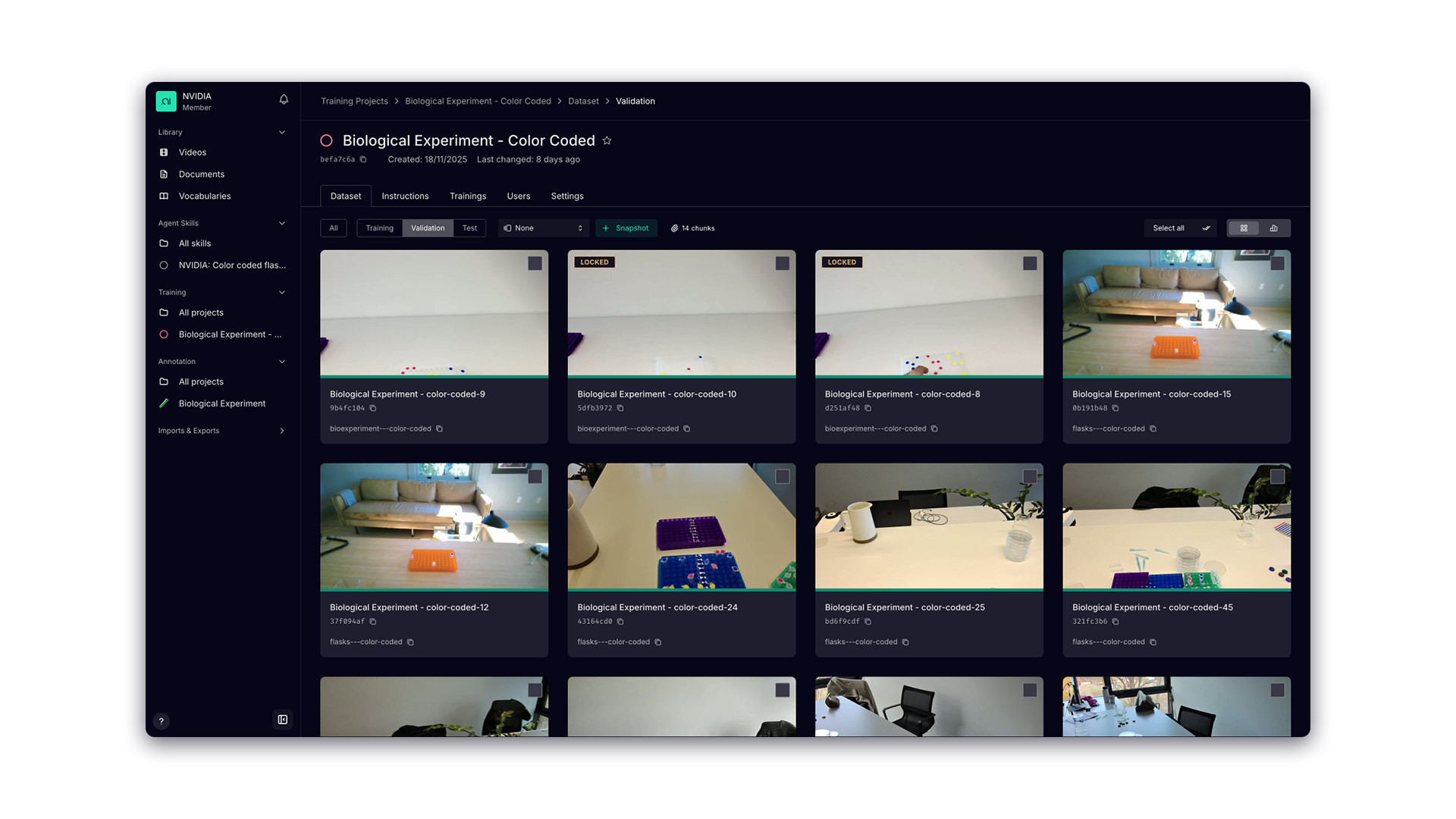Switch to grid view layout
Screen dimensions: 1456x819
[x=1244, y=228]
